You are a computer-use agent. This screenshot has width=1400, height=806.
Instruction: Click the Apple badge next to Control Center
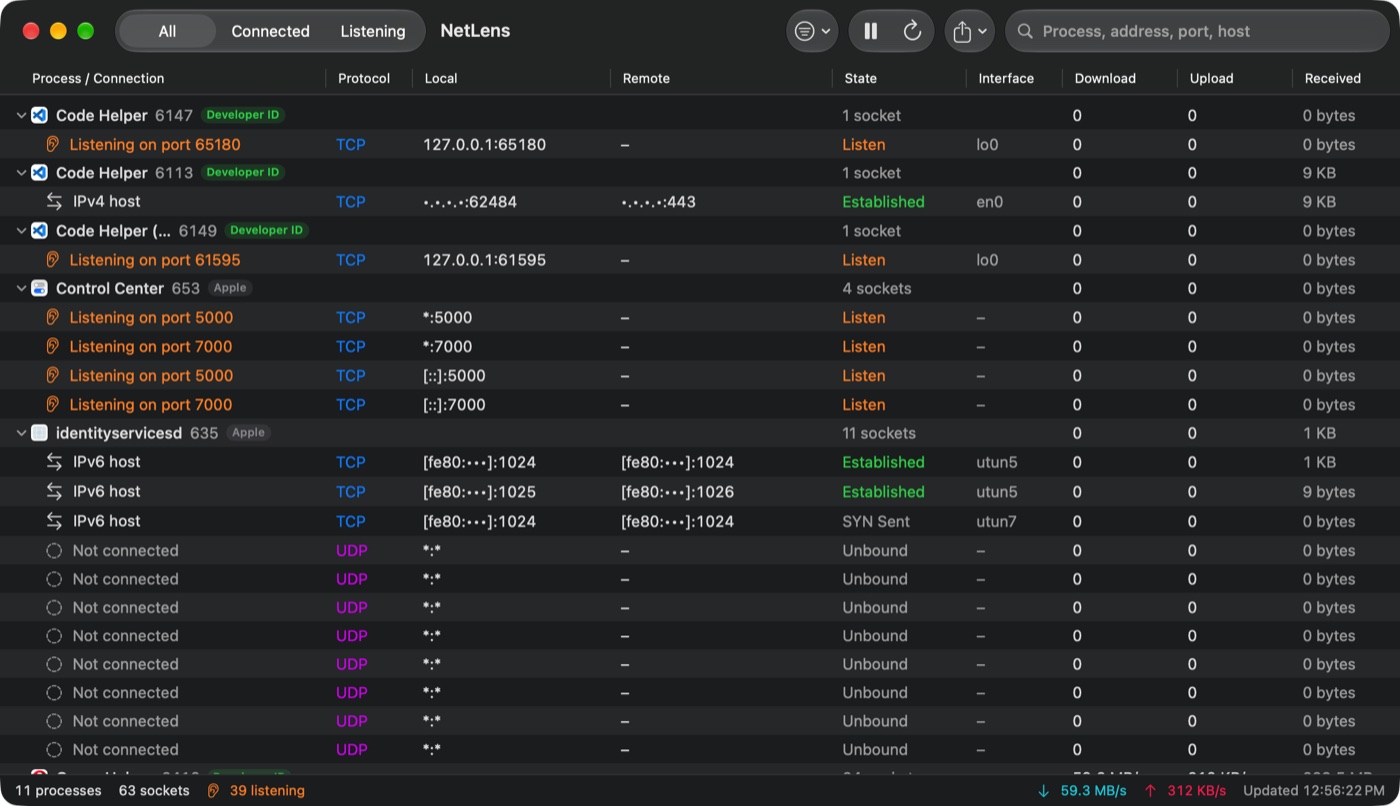(230, 288)
